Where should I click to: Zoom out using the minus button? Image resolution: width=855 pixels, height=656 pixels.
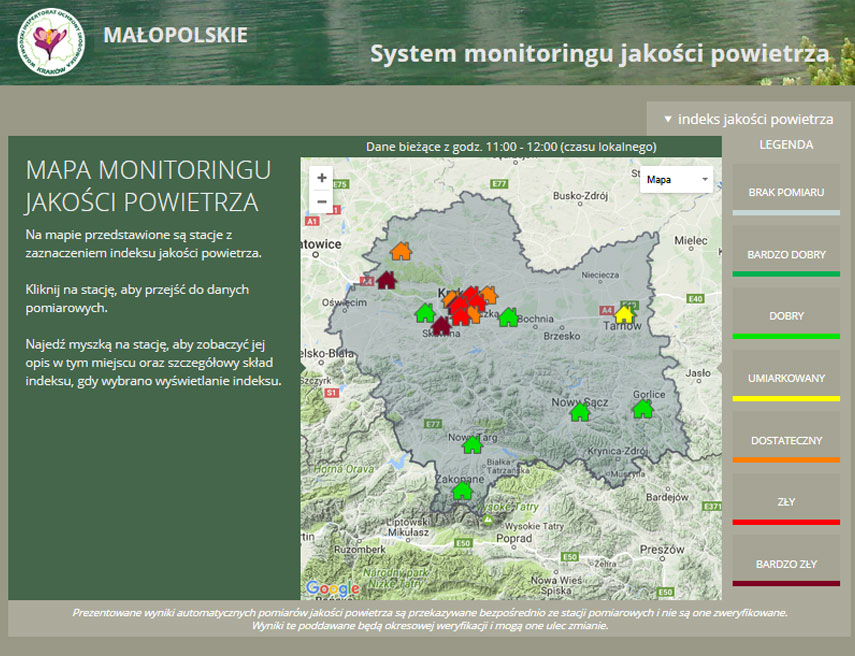[x=321, y=201]
